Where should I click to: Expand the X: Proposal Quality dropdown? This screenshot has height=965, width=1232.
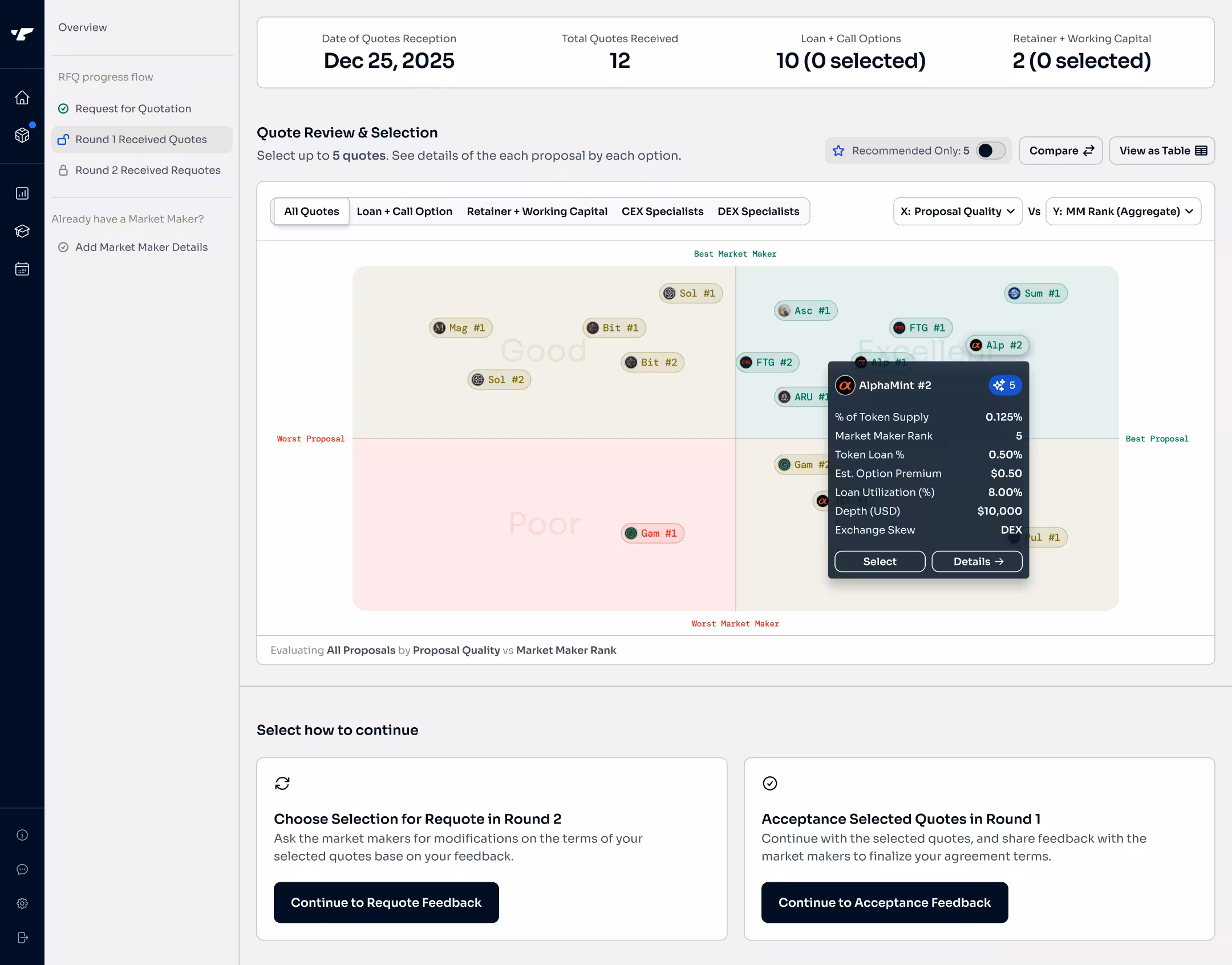click(x=957, y=212)
